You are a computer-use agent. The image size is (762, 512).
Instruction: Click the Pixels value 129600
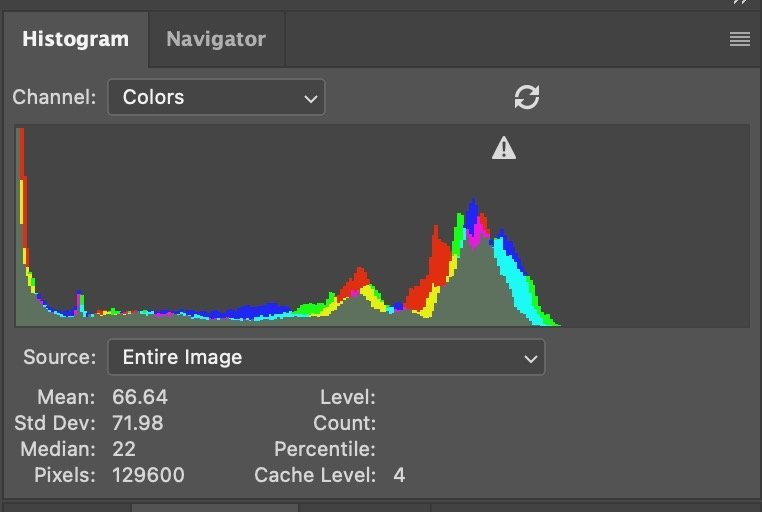click(x=148, y=475)
